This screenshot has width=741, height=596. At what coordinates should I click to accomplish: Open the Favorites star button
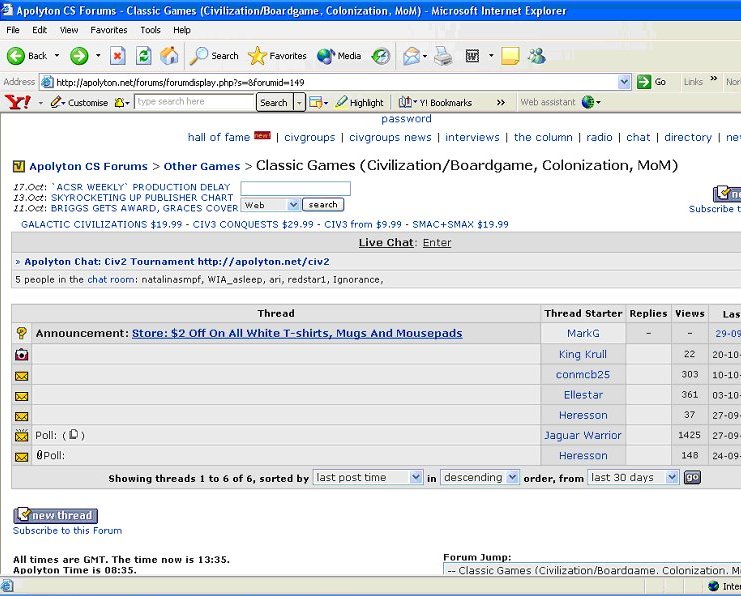(277, 56)
